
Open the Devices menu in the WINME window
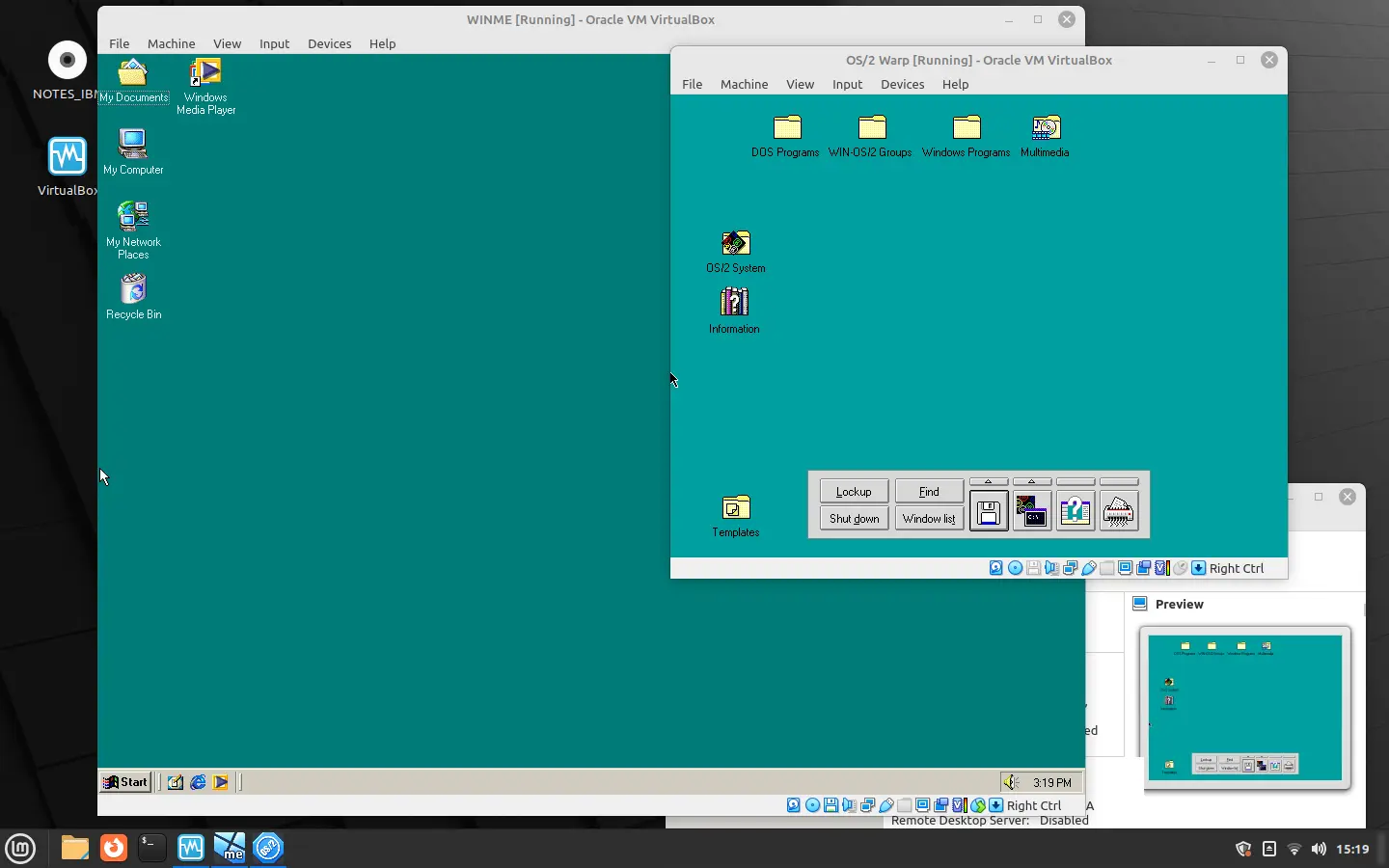coord(330,43)
